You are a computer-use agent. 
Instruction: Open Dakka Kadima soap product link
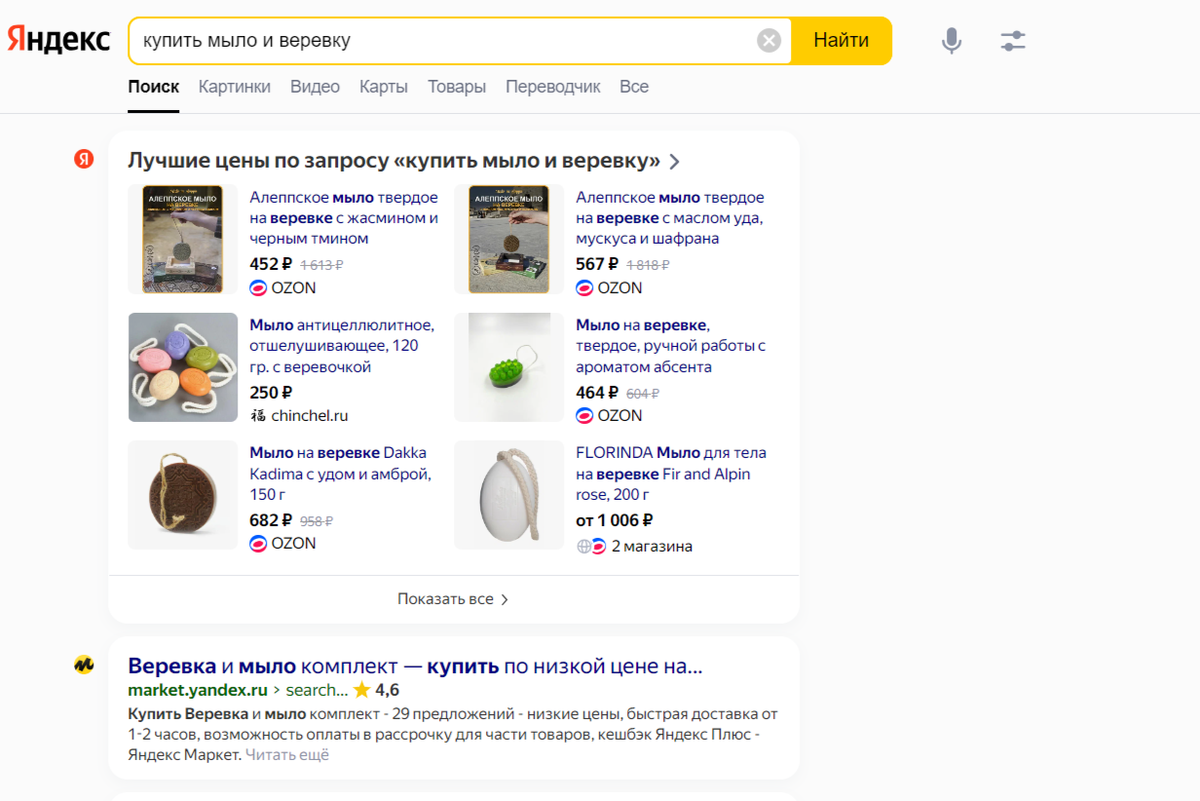pos(340,473)
